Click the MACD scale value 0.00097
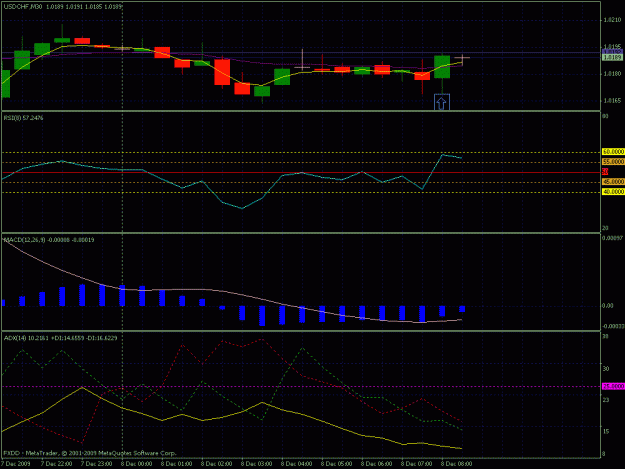The height and width of the screenshot is (469, 625). (612, 238)
